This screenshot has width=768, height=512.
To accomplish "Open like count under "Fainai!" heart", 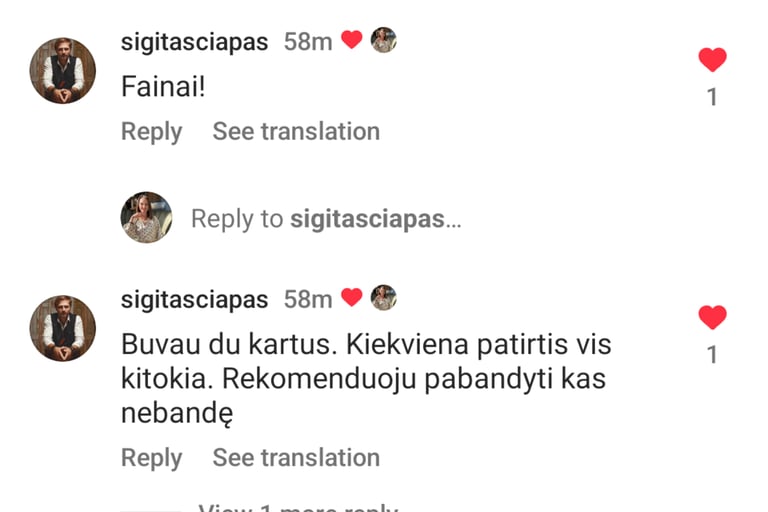I will 712,97.
